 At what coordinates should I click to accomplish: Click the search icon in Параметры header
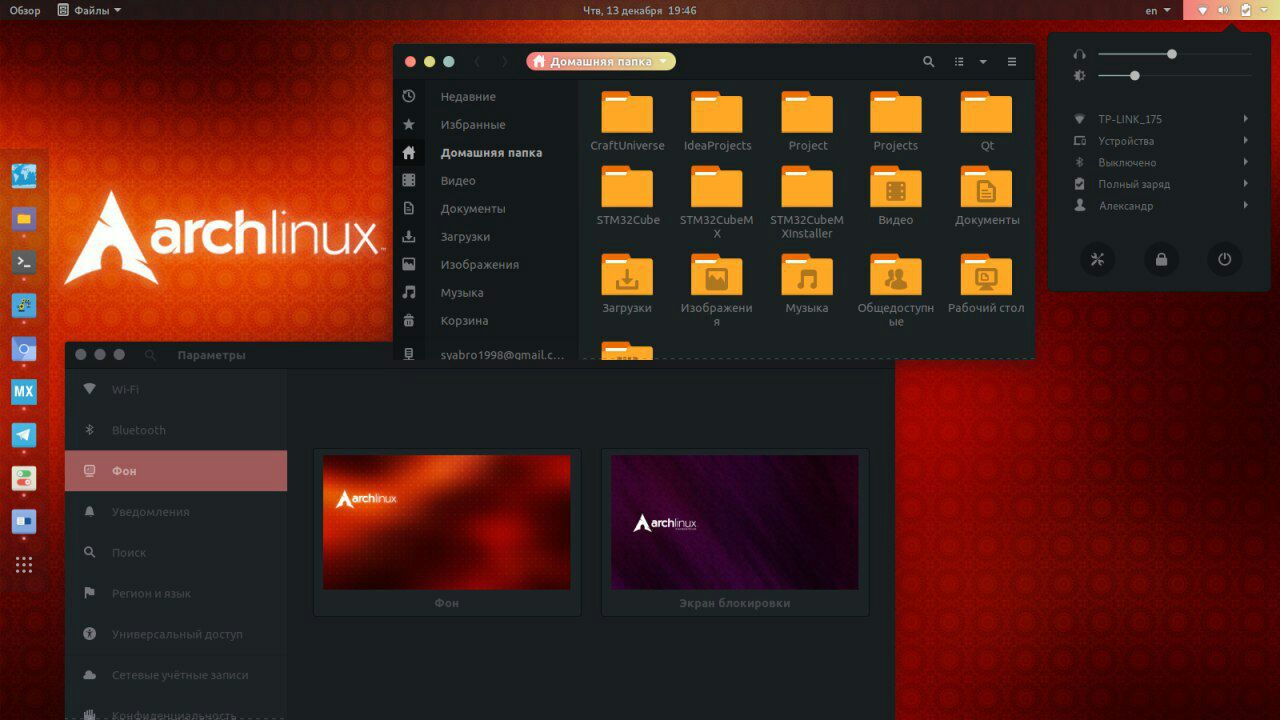pos(151,355)
